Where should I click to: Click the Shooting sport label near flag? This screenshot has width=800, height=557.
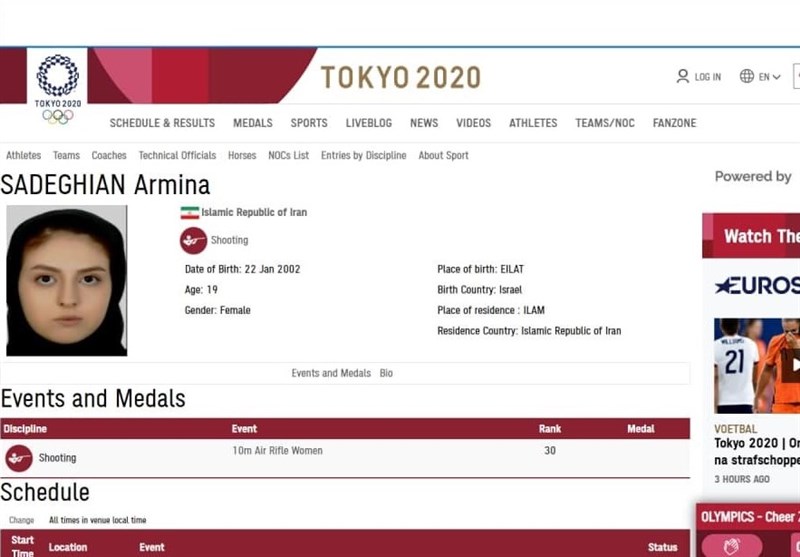pos(229,240)
